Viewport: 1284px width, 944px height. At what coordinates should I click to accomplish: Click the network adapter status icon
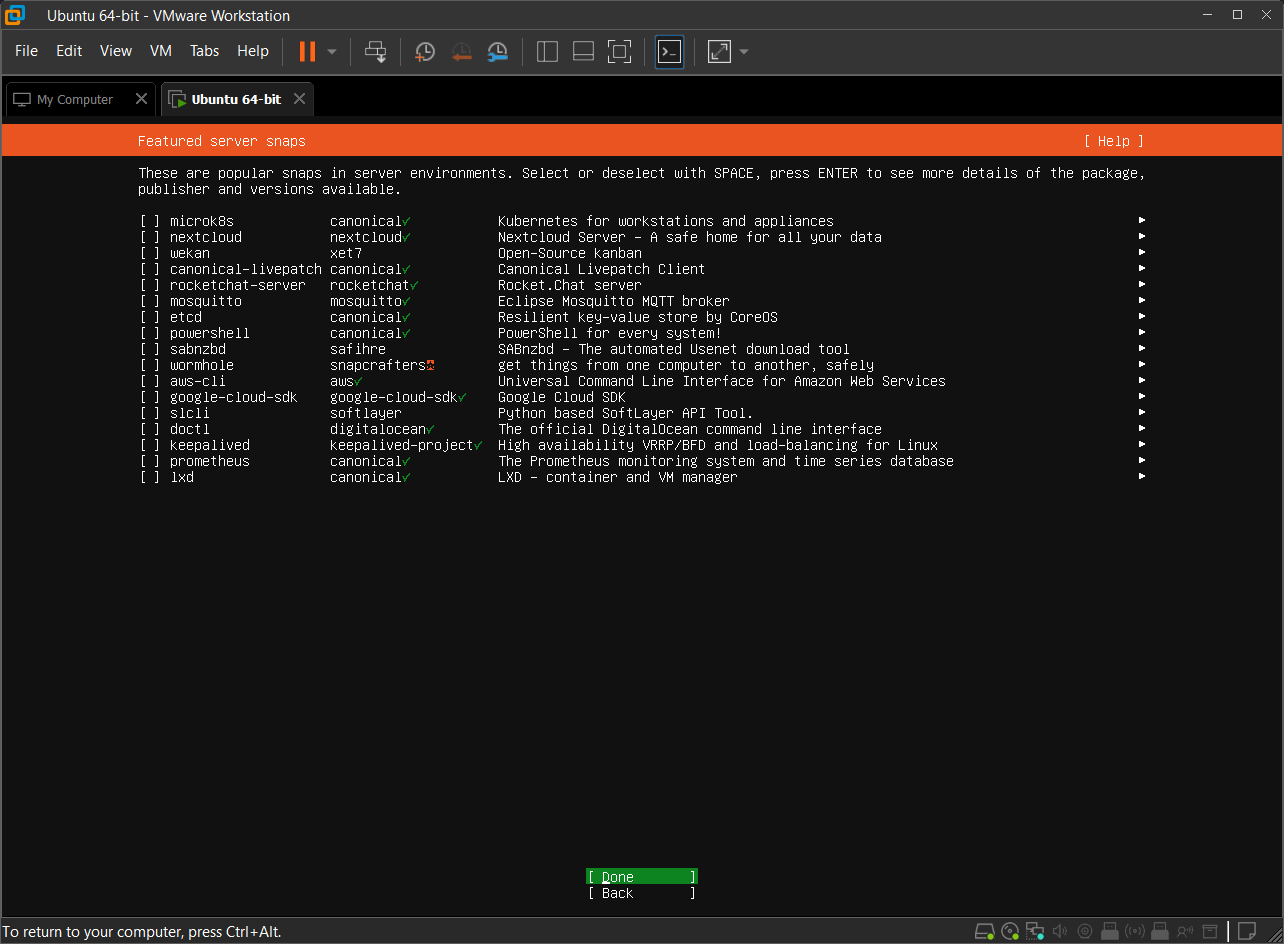tap(1035, 931)
